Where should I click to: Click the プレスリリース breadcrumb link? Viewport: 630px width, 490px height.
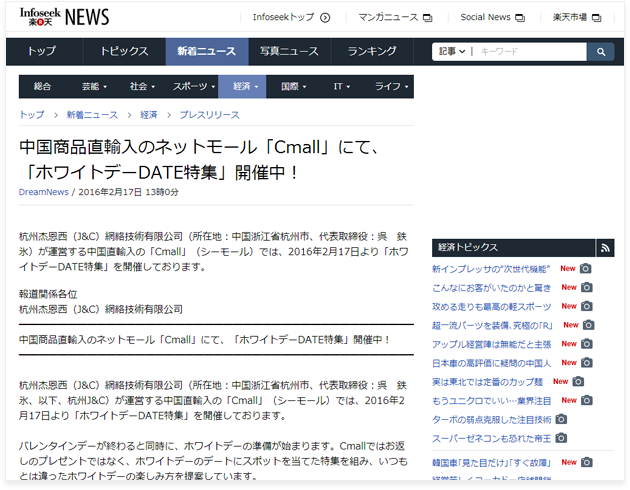point(209,115)
